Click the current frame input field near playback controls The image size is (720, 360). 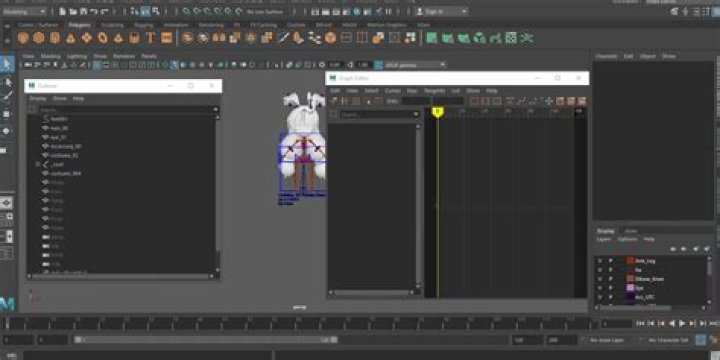pos(617,324)
